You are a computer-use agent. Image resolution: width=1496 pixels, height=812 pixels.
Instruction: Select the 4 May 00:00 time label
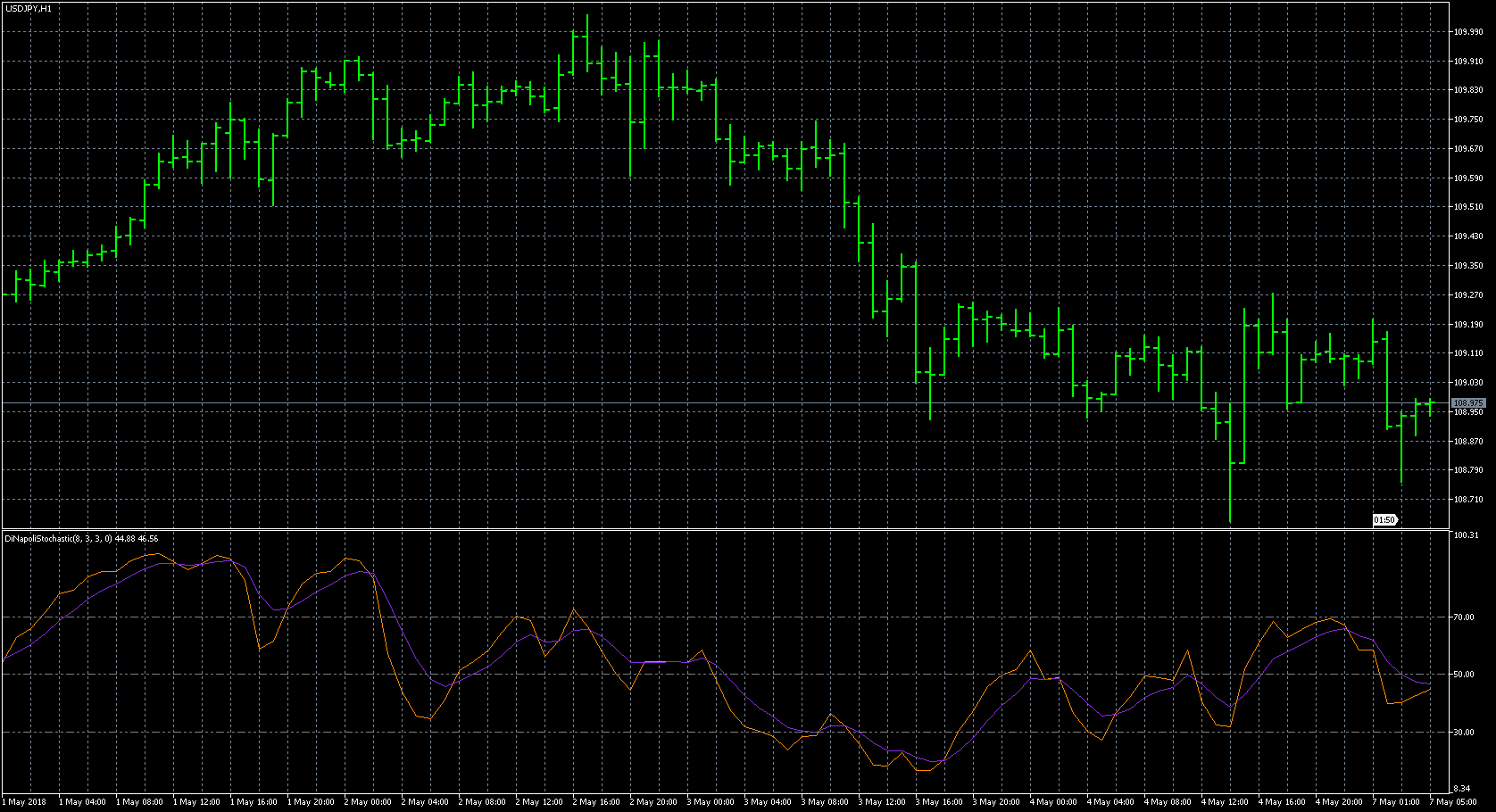pyautogui.click(x=1054, y=802)
